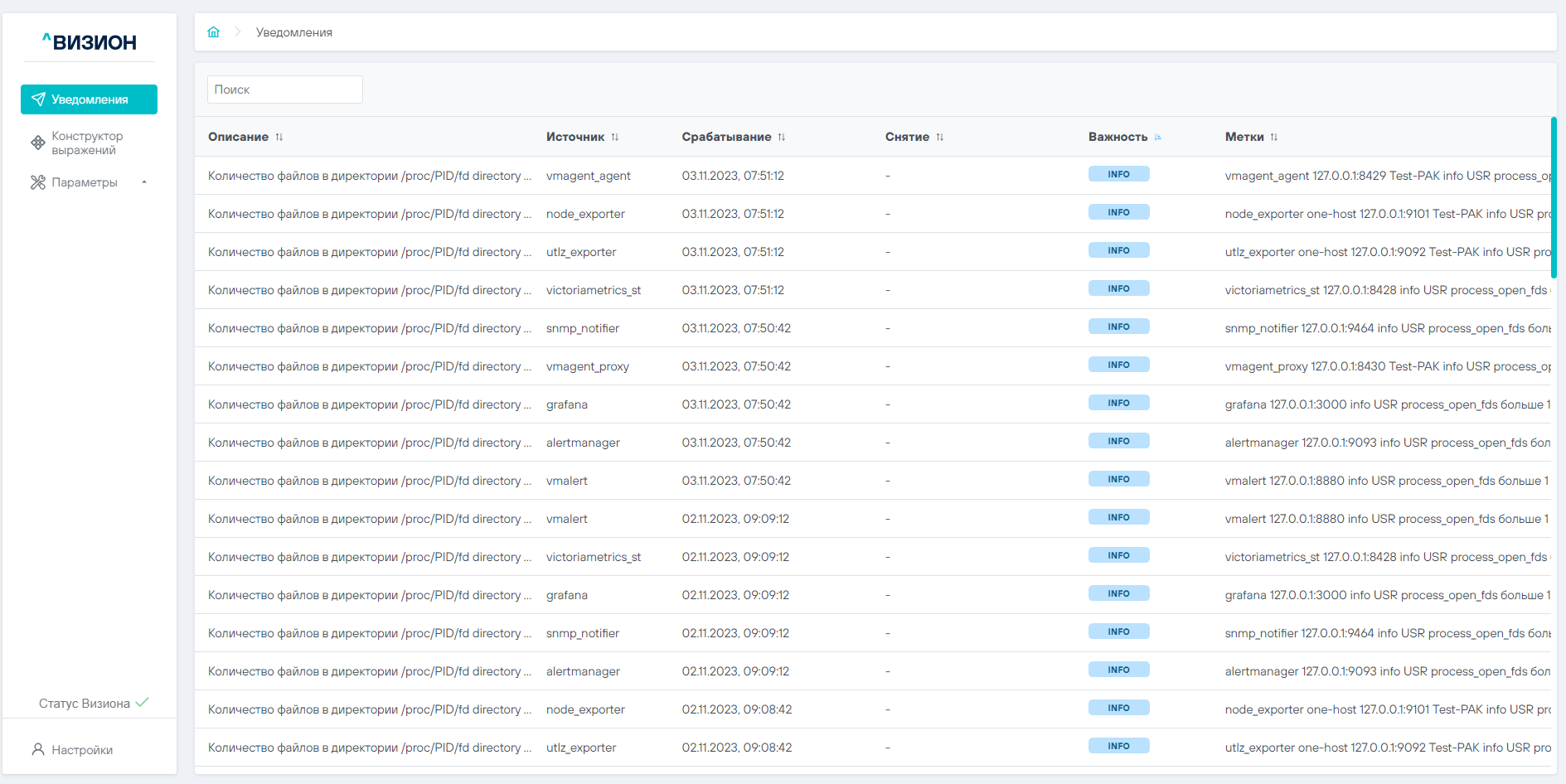The image size is (1566, 784).
Task: Click the Метки column sort icon
Action: point(1274,138)
